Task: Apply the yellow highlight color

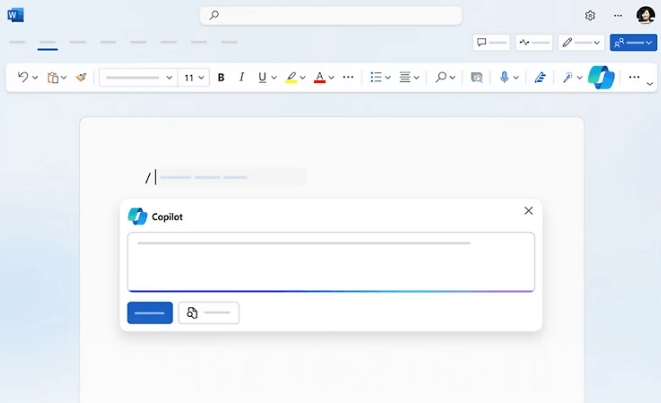Action: click(291, 77)
